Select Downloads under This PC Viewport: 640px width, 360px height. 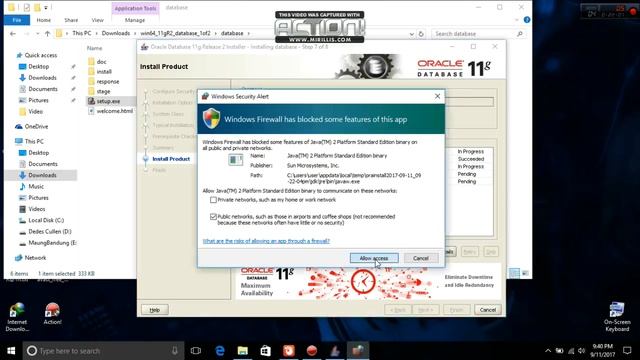point(41,175)
